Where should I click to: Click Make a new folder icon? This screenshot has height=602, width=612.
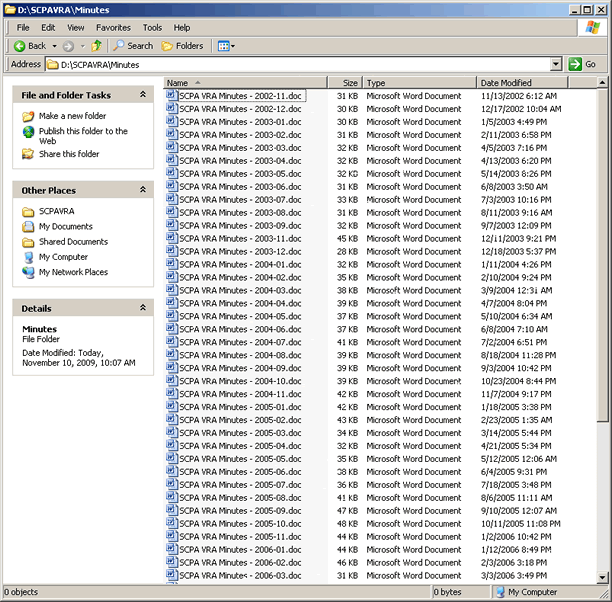coord(28,116)
